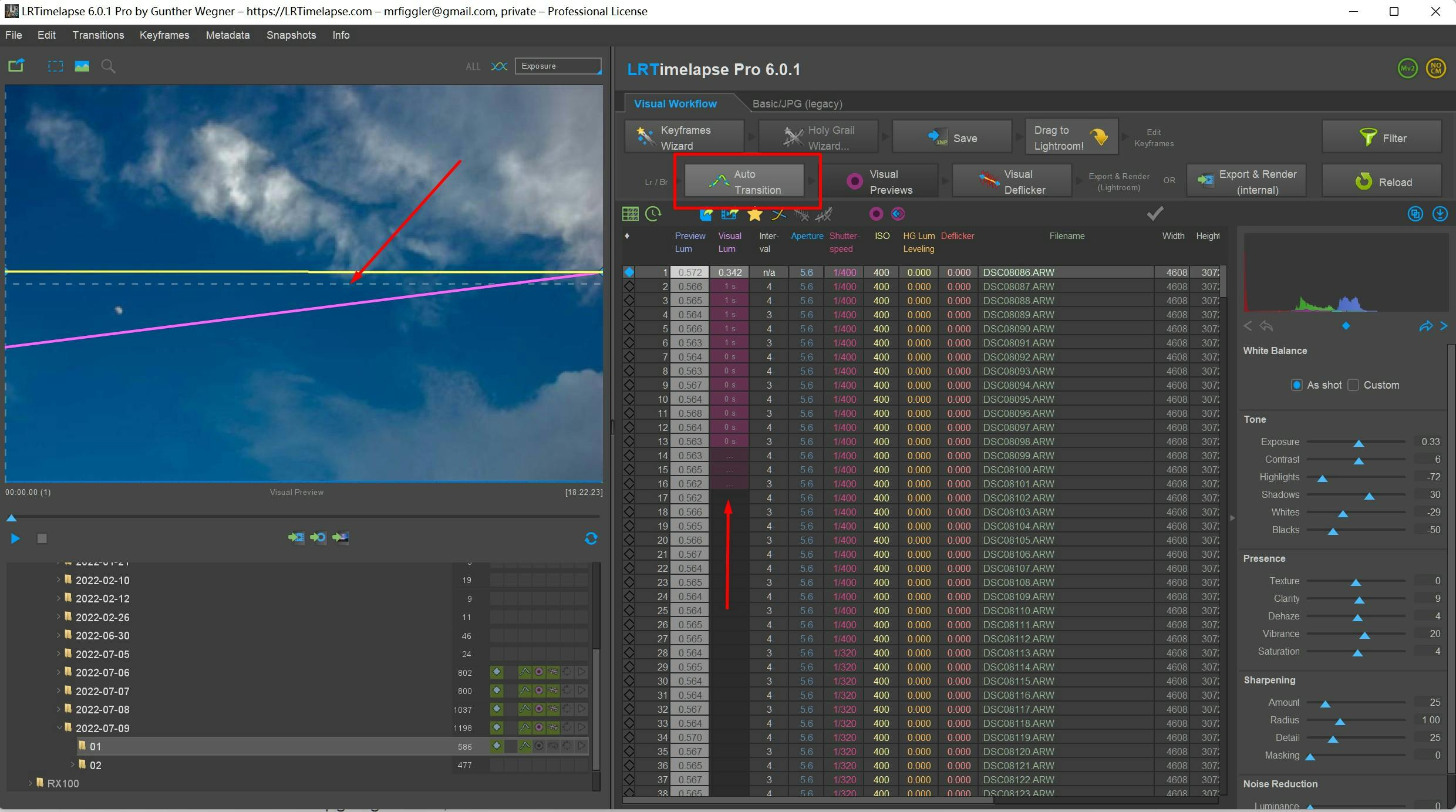The height and width of the screenshot is (812, 1456).
Task: Click the green clock icon
Action: coord(653,214)
